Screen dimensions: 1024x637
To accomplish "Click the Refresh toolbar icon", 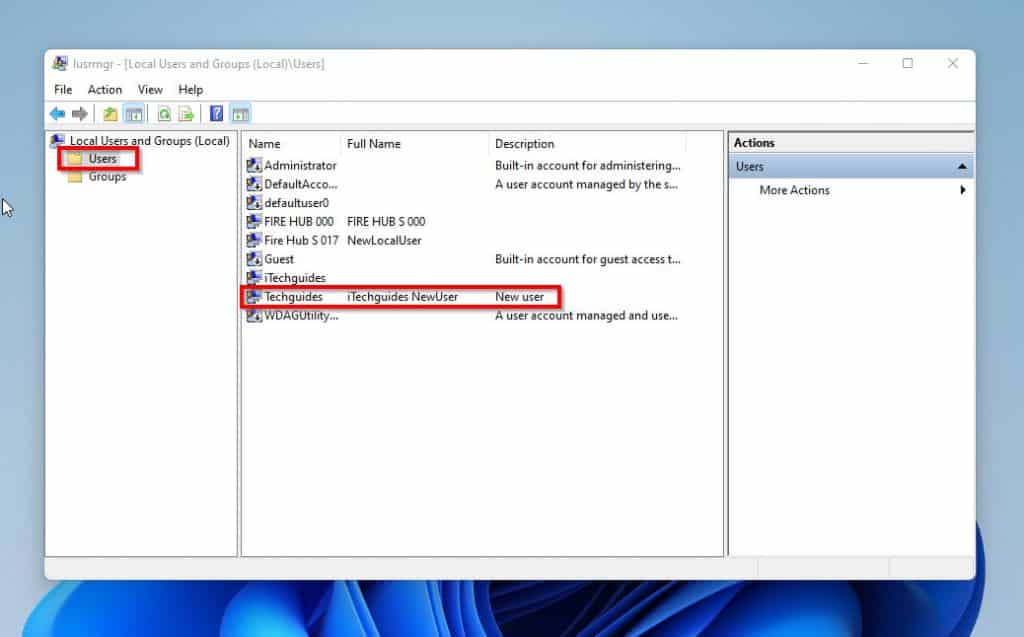I will (164, 114).
